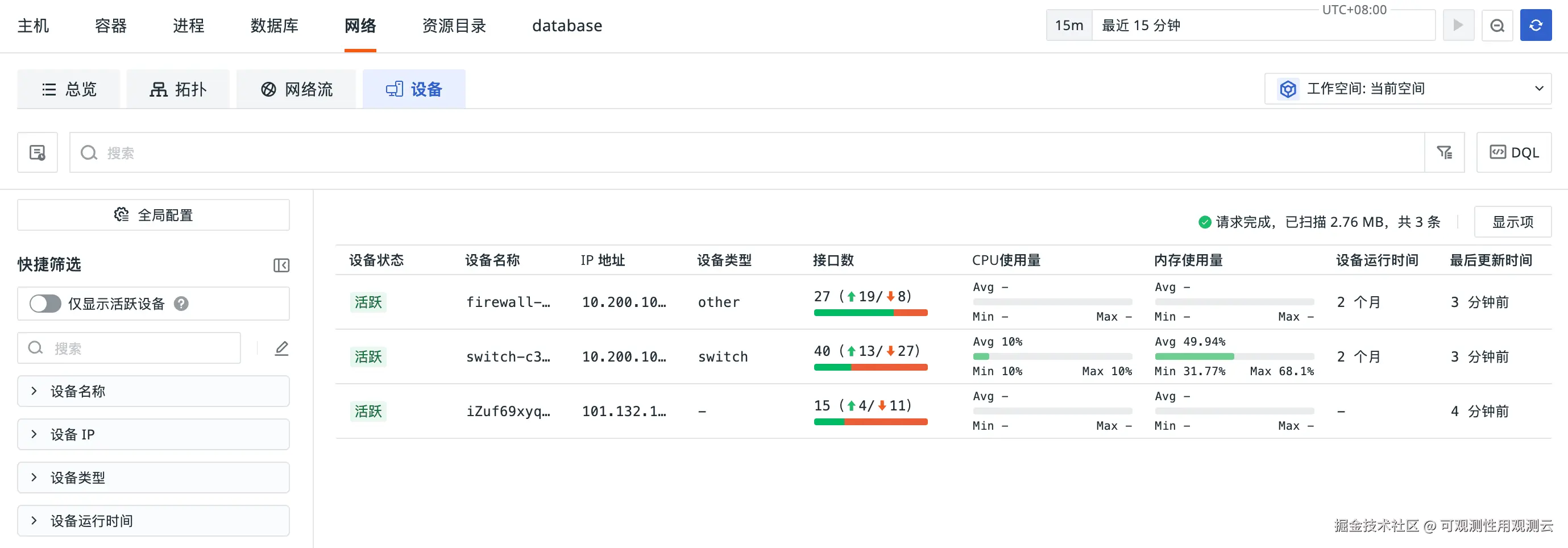This screenshot has width=1568, height=548.
Task: Open the 显示项 column settings button
Action: tap(1513, 222)
